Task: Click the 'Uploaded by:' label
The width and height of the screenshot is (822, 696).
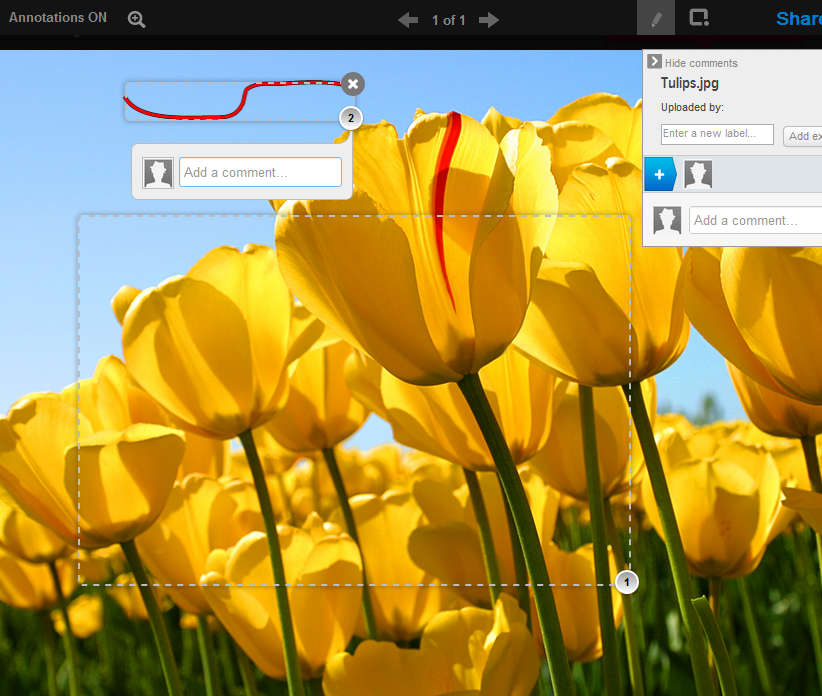Action: pyautogui.click(x=692, y=107)
